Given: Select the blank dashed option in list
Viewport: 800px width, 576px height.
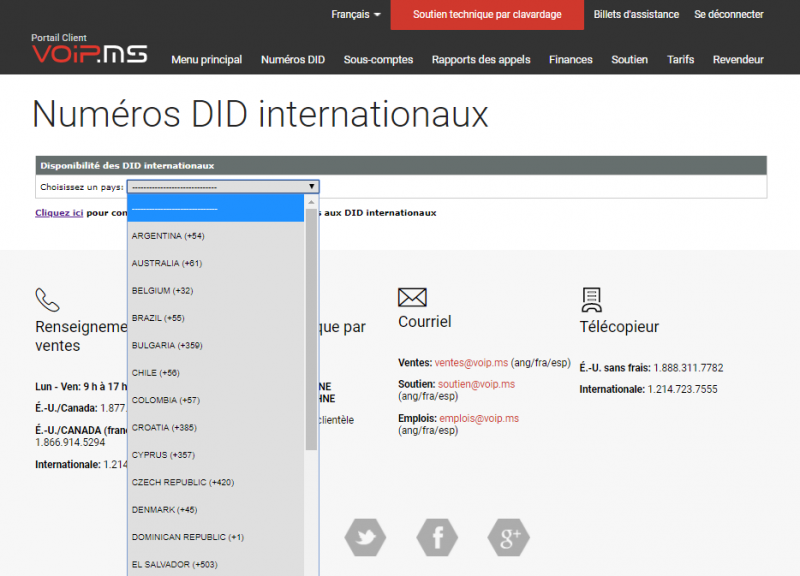Looking at the screenshot, I should (216, 208).
